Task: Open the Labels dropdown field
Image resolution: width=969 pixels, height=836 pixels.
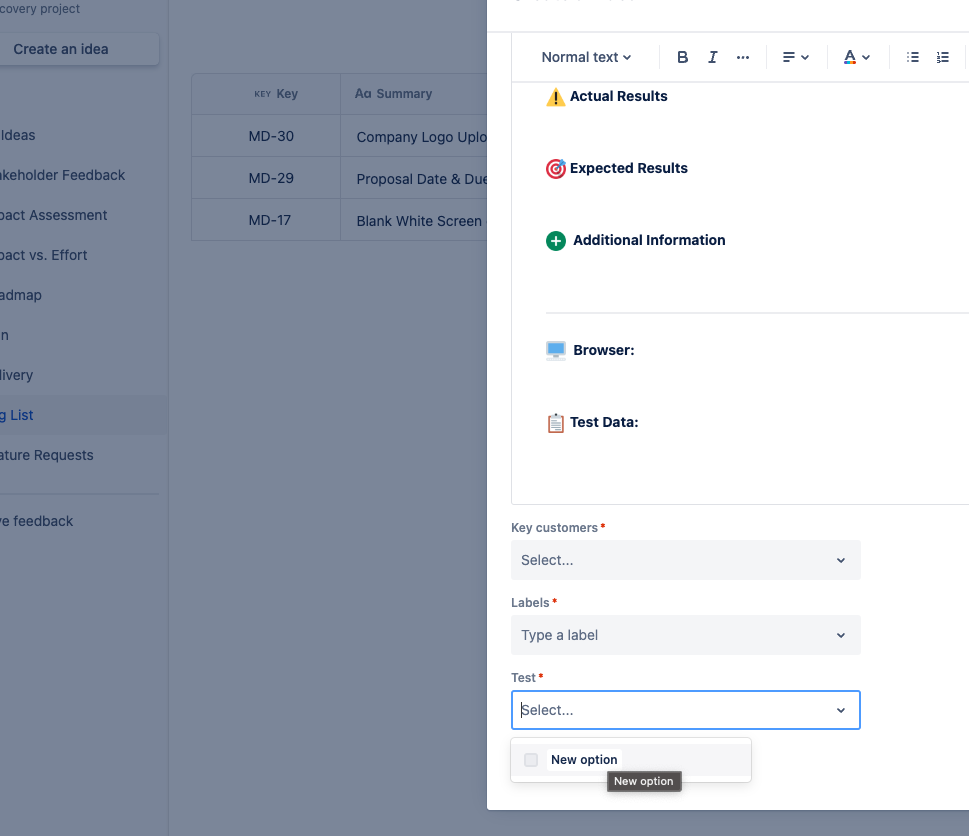Action: click(685, 635)
